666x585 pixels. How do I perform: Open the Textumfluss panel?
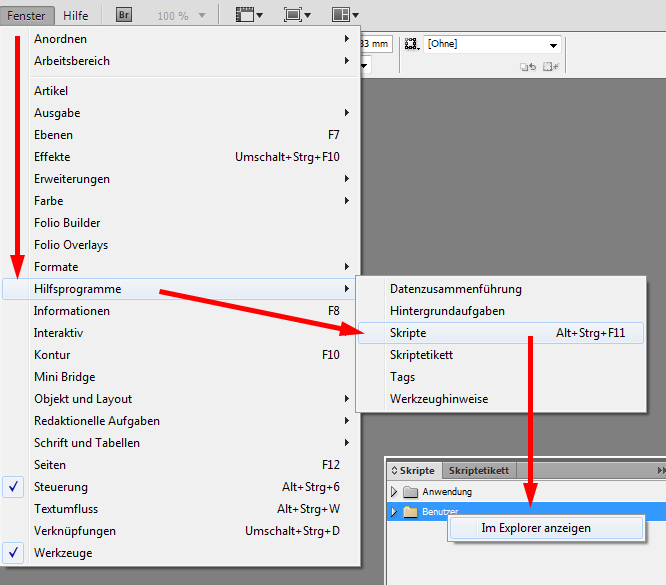[179, 509]
